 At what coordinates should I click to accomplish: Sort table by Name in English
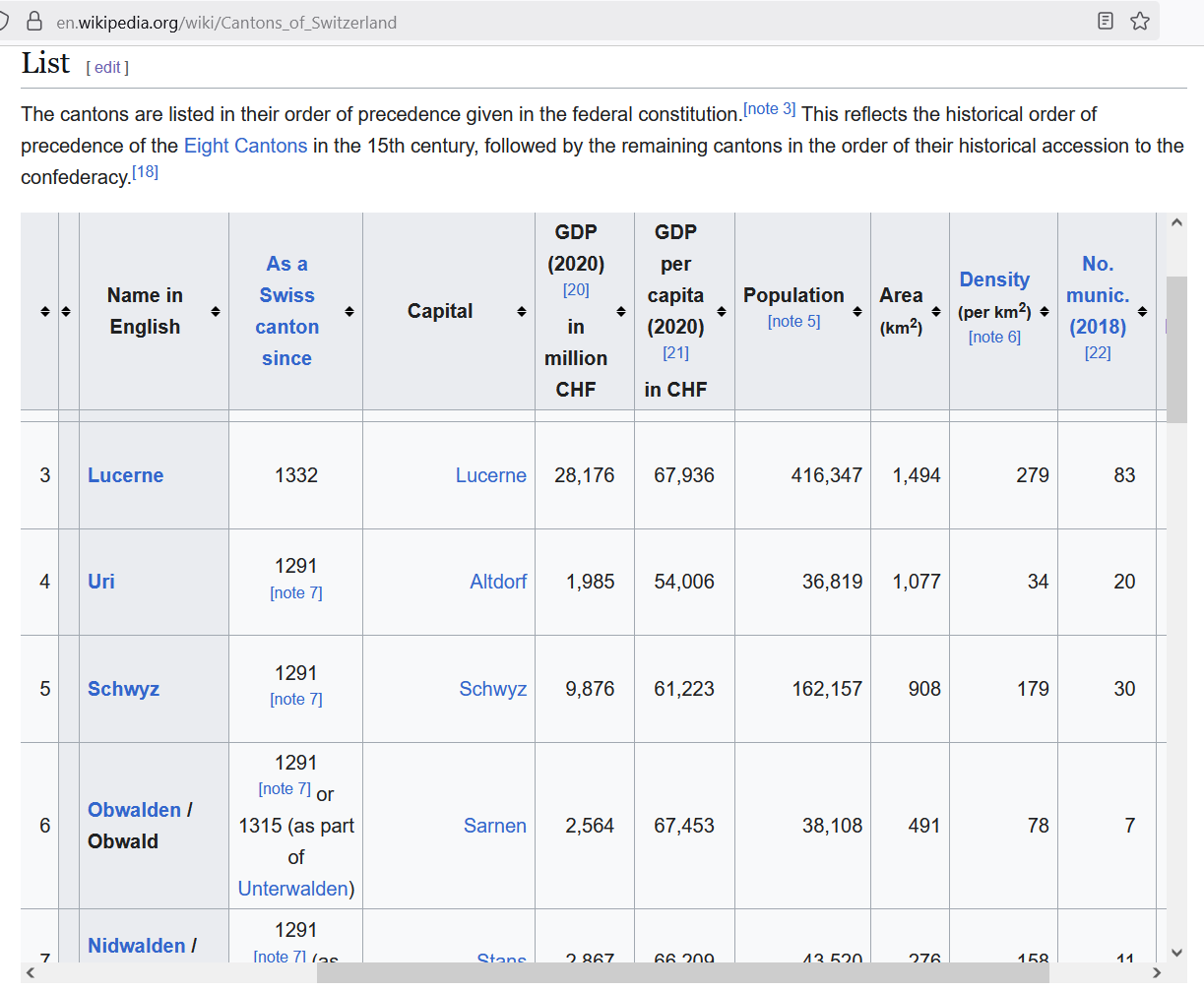point(216,311)
